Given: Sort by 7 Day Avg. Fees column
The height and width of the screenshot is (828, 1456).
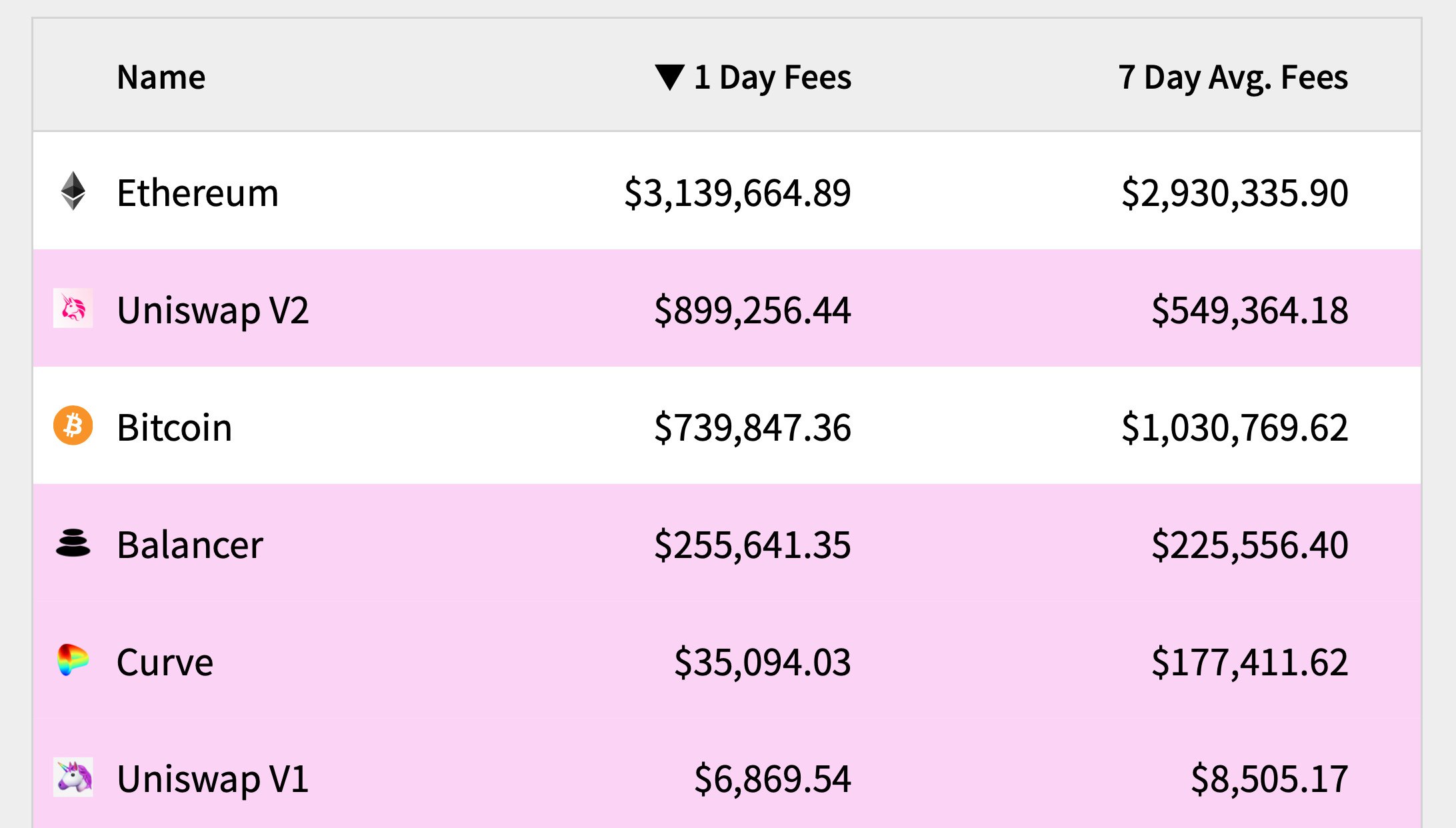Looking at the screenshot, I should (1233, 77).
